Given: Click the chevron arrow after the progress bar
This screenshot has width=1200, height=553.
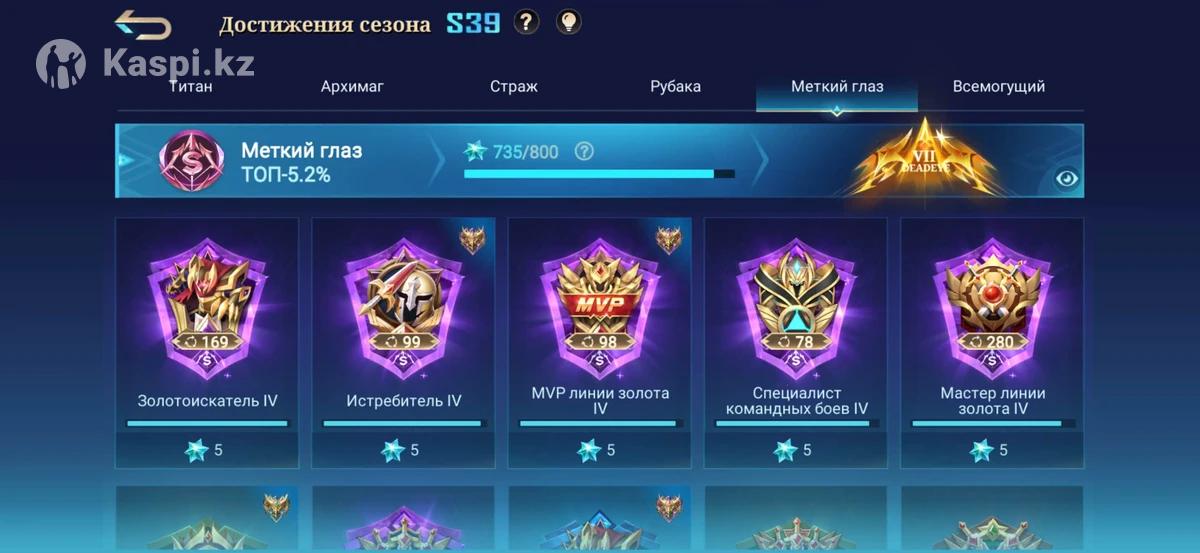Looking at the screenshot, I should [760, 161].
